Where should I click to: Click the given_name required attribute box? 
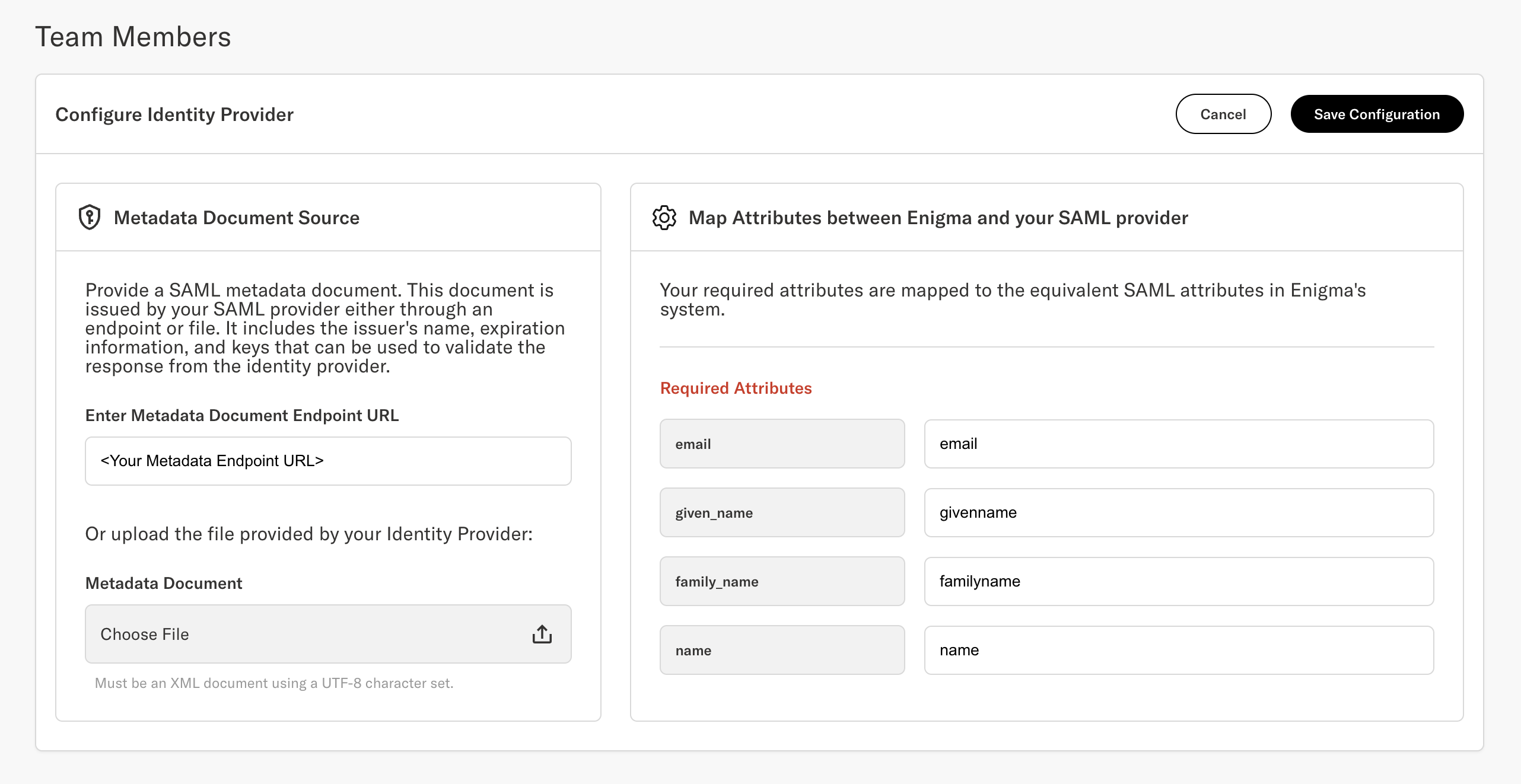782,512
